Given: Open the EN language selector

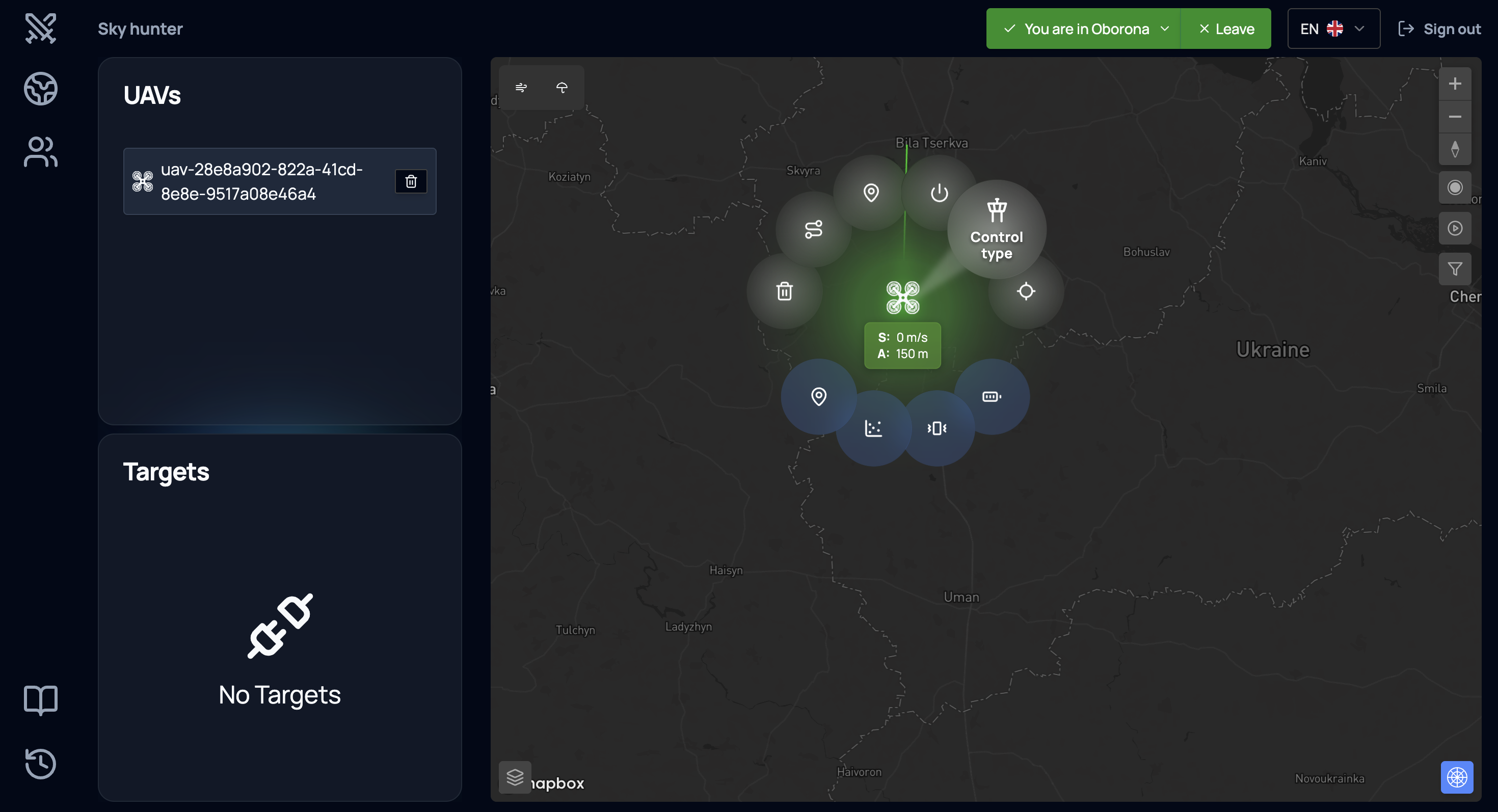Looking at the screenshot, I should pos(1333,29).
